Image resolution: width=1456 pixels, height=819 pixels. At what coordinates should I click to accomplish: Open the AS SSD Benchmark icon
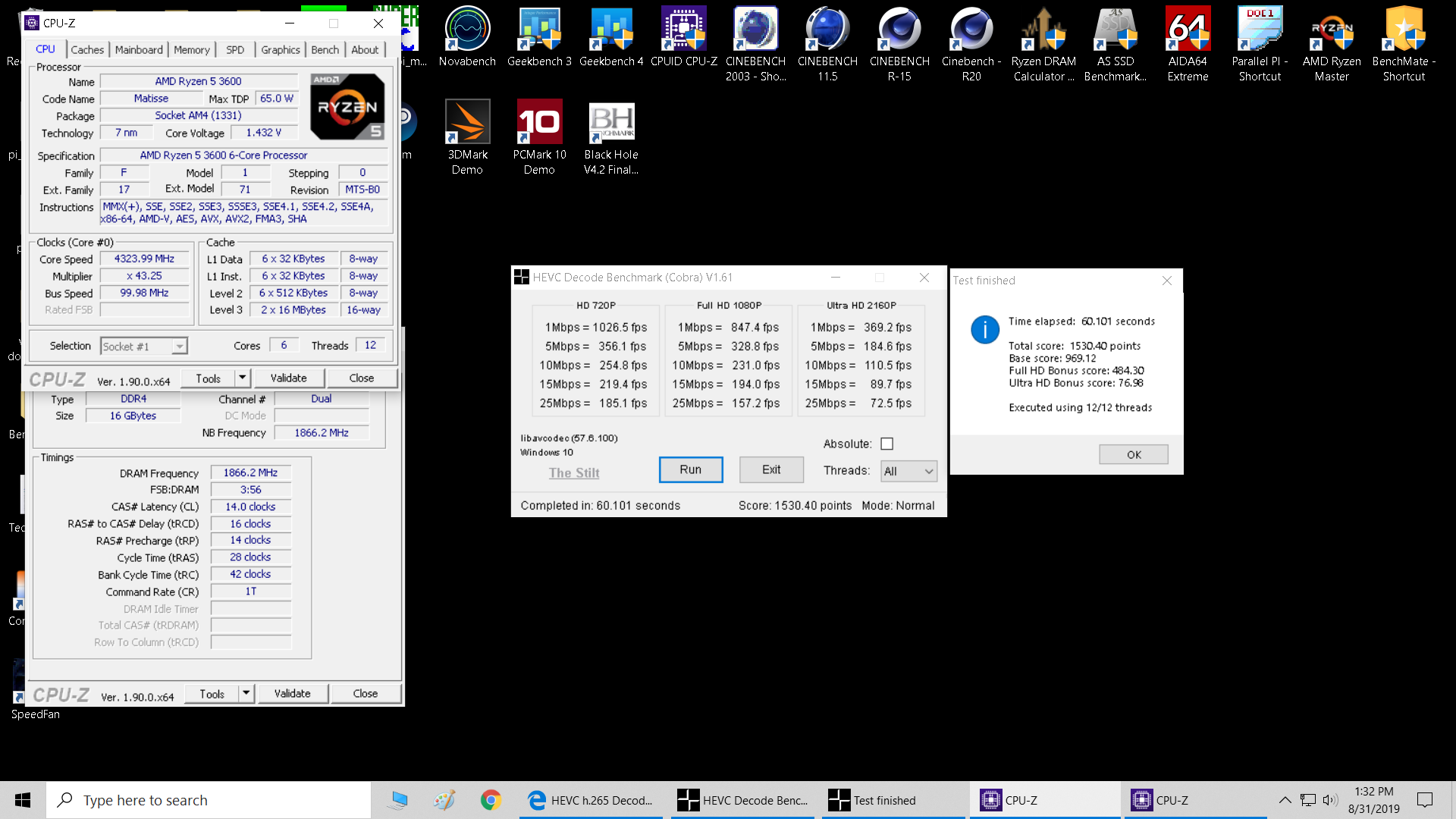tap(1116, 44)
